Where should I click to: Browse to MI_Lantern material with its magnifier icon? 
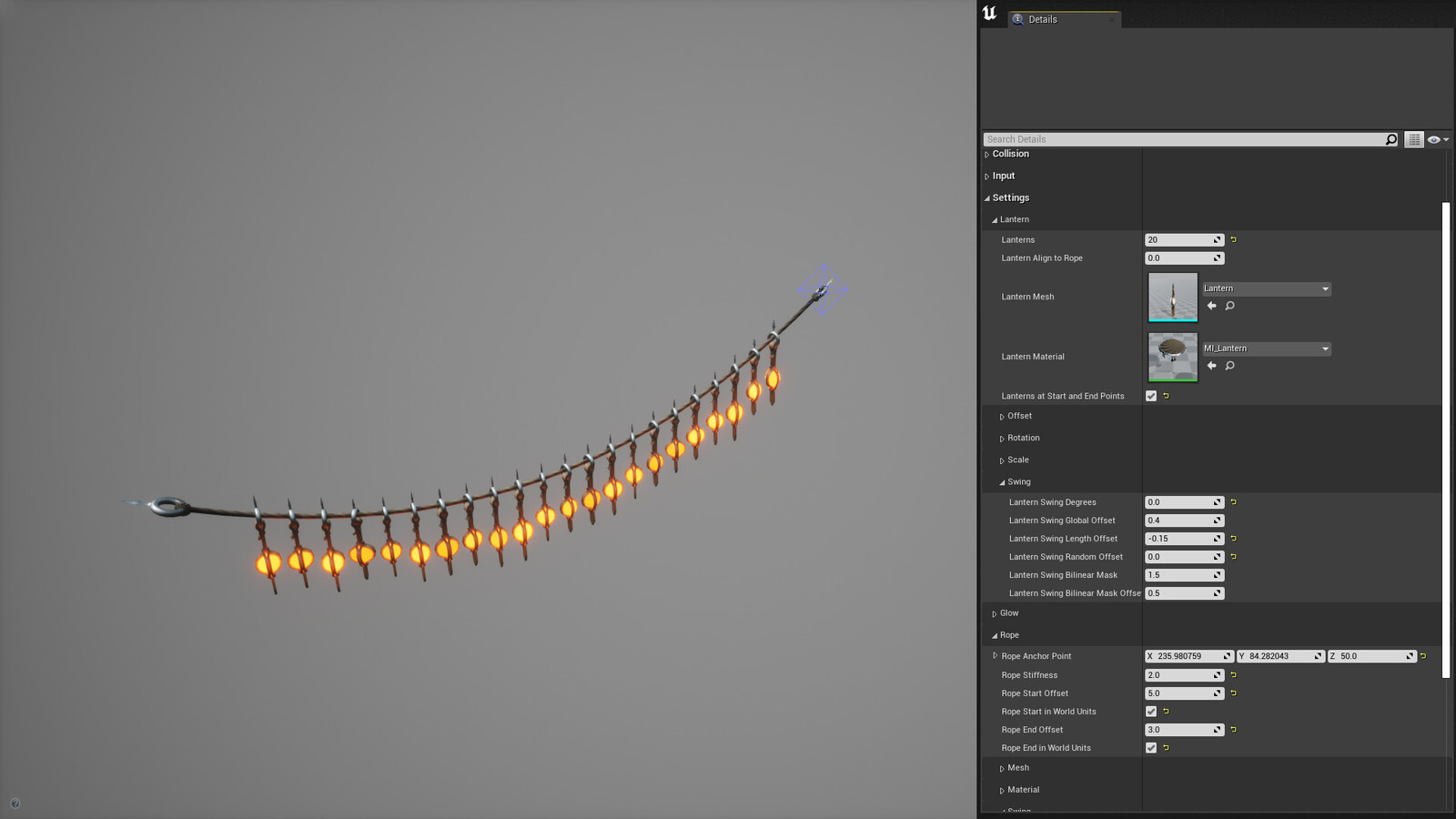tap(1229, 365)
